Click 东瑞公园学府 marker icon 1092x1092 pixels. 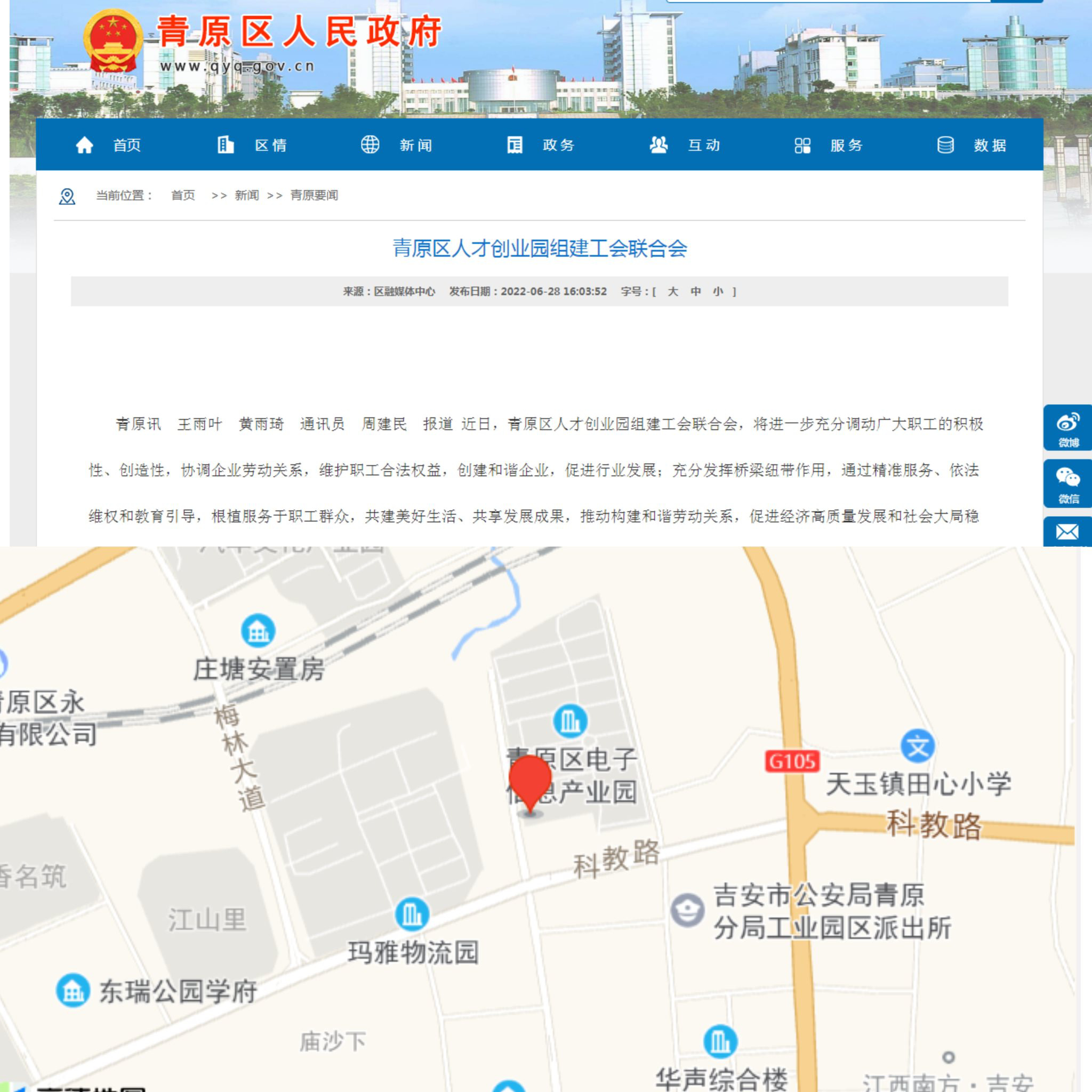73,990
